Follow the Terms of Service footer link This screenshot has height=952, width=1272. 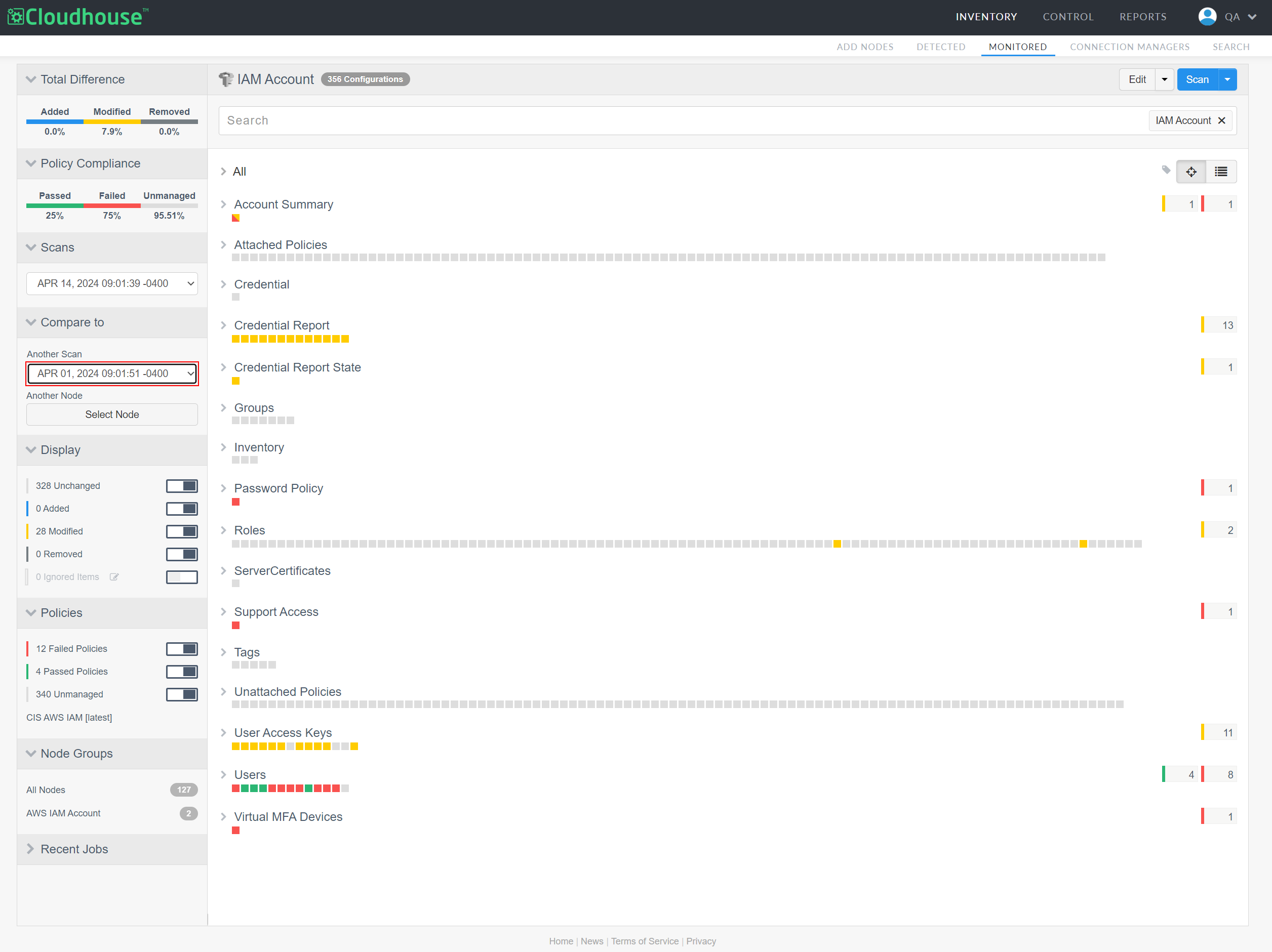click(x=645, y=941)
